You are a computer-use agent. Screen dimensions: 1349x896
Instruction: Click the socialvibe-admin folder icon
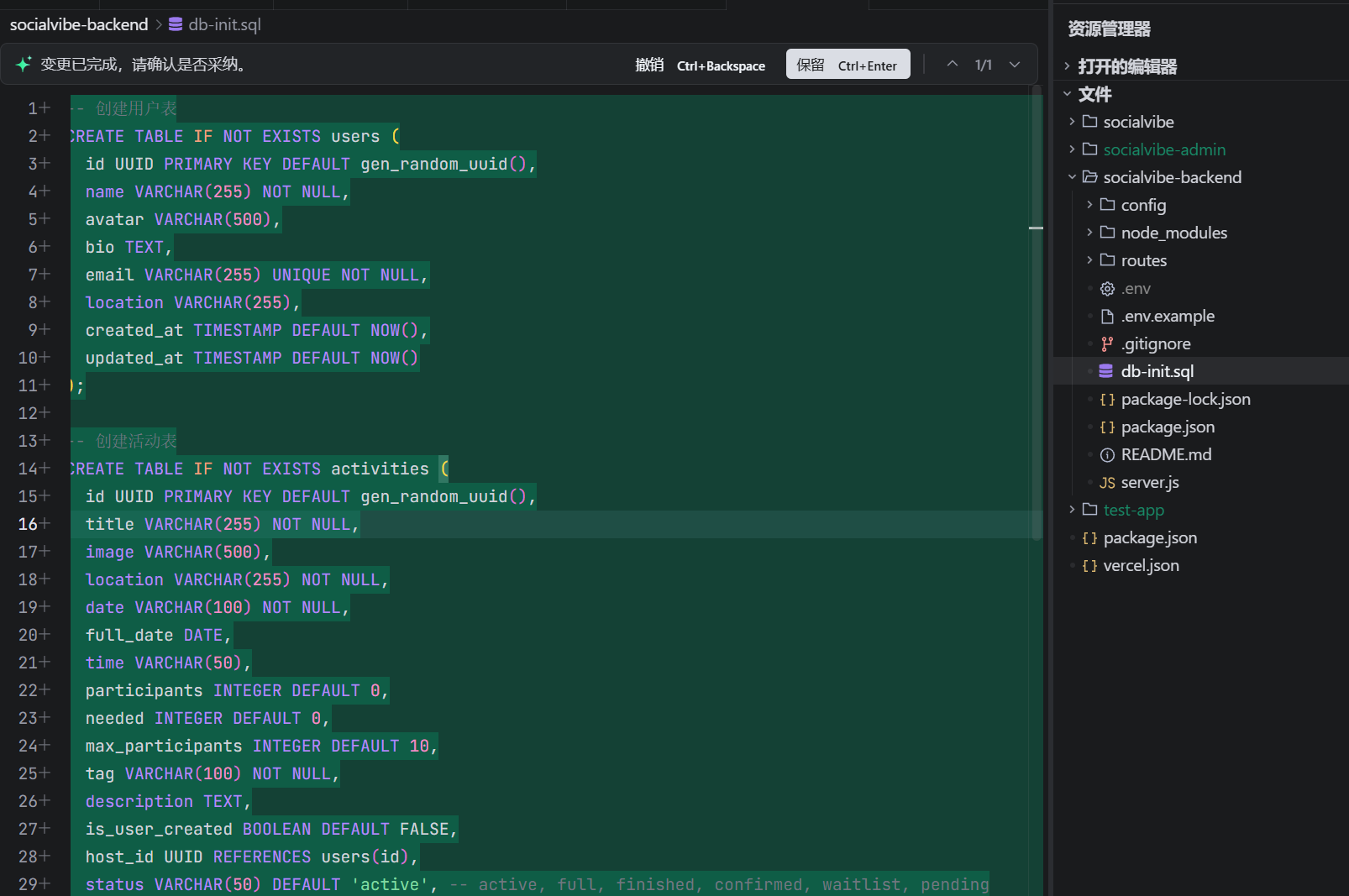click(x=1090, y=149)
